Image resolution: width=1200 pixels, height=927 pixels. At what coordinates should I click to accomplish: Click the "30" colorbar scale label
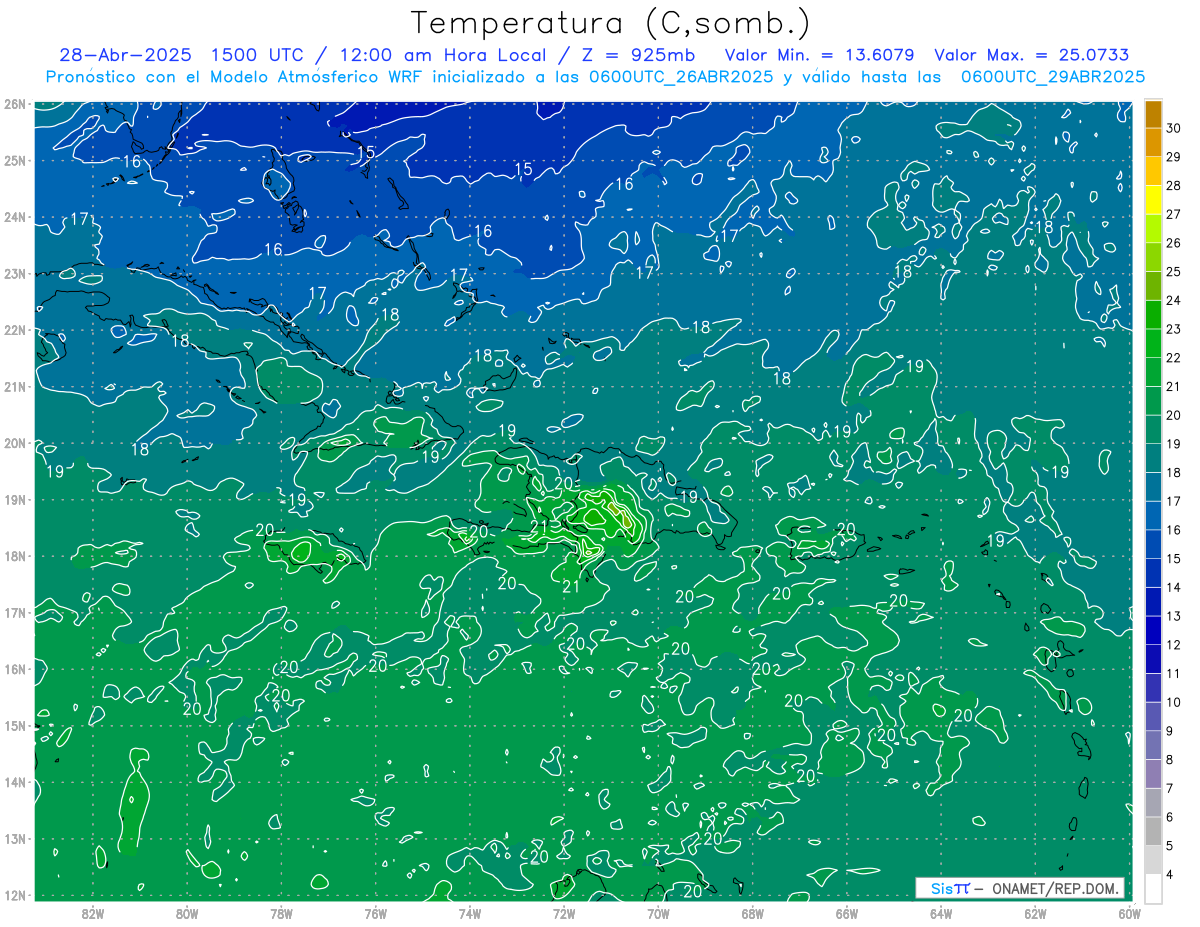click(x=1174, y=127)
